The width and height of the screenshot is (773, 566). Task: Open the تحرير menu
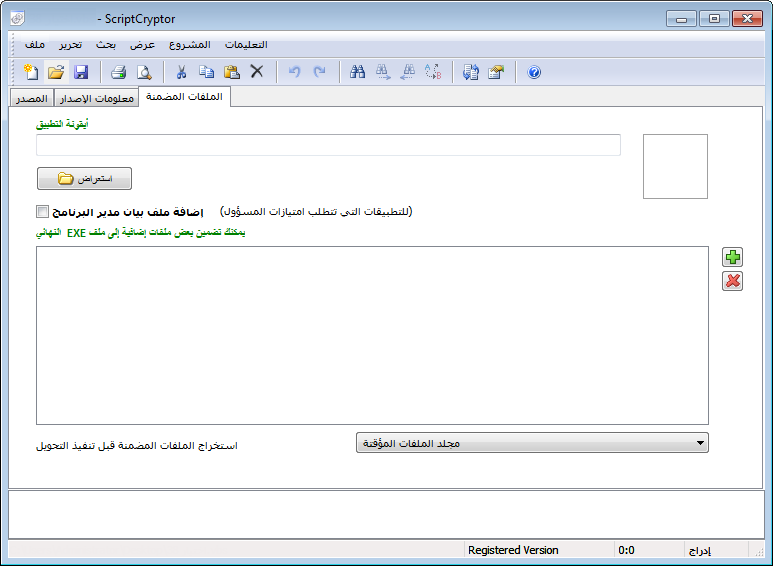point(70,45)
